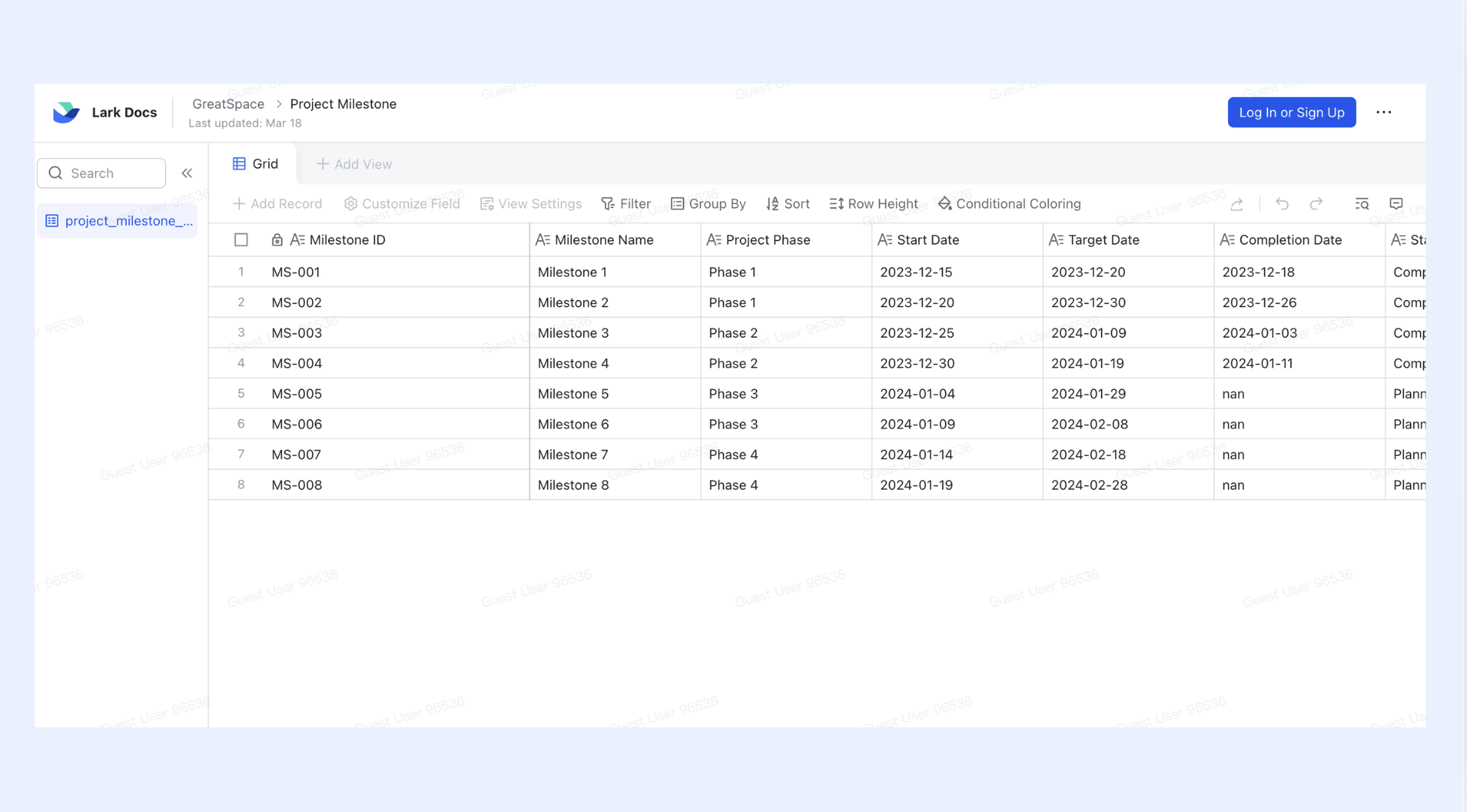Click the GreatSpace breadcrumb link

pos(228,104)
